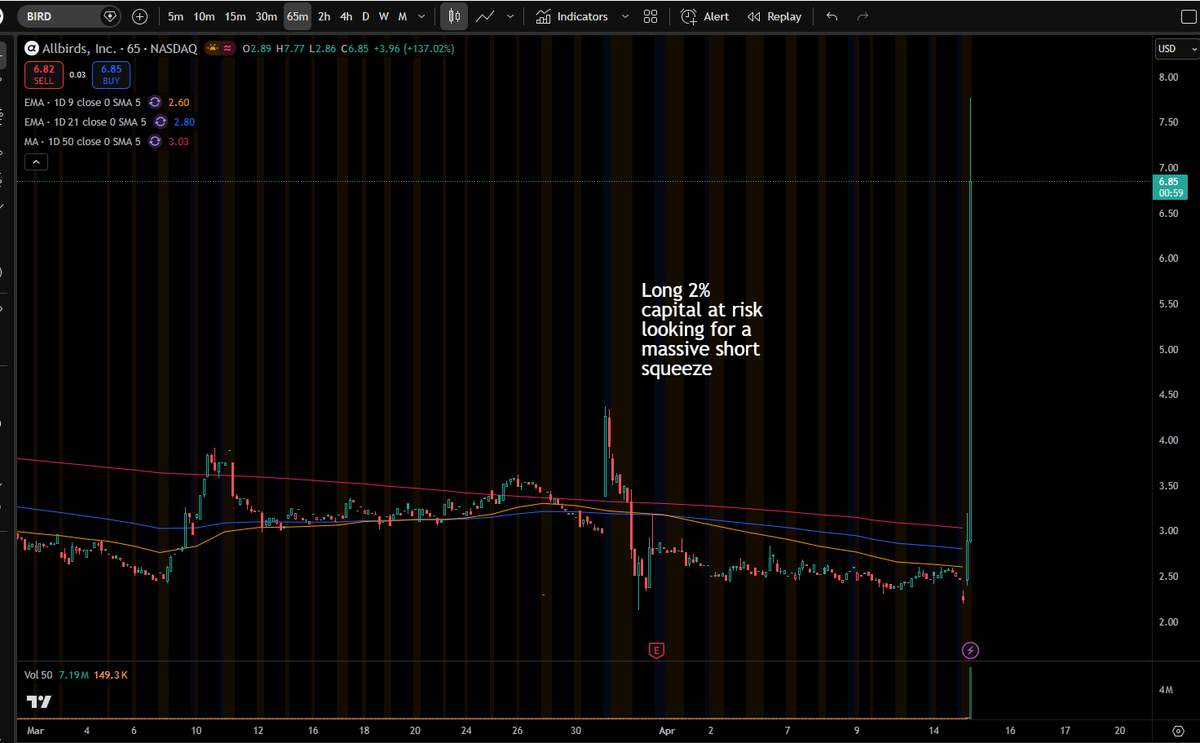Click the pink wavy data status icon

click(228, 48)
